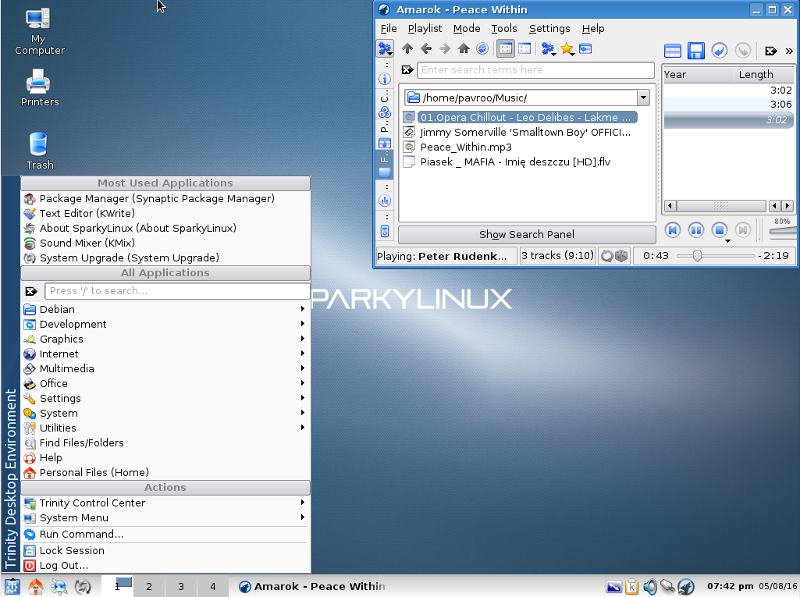Viewport: 800px width, 597px height.
Task: Click the application menu search field
Action: (177, 291)
